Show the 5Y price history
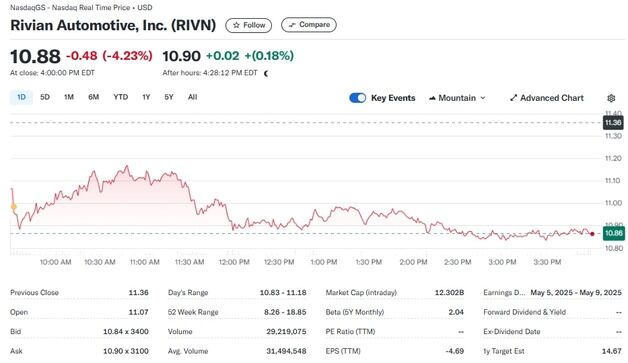This screenshot has width=628, height=363. [x=169, y=97]
